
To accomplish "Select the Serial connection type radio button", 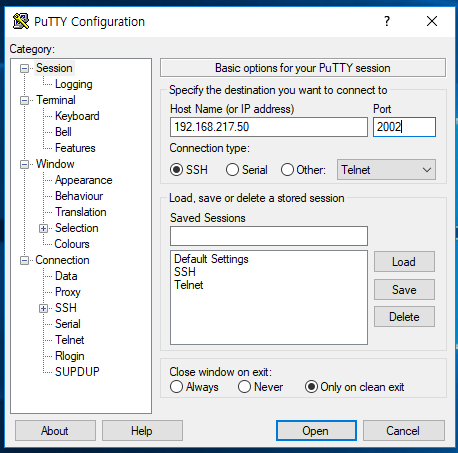I will 232,170.
